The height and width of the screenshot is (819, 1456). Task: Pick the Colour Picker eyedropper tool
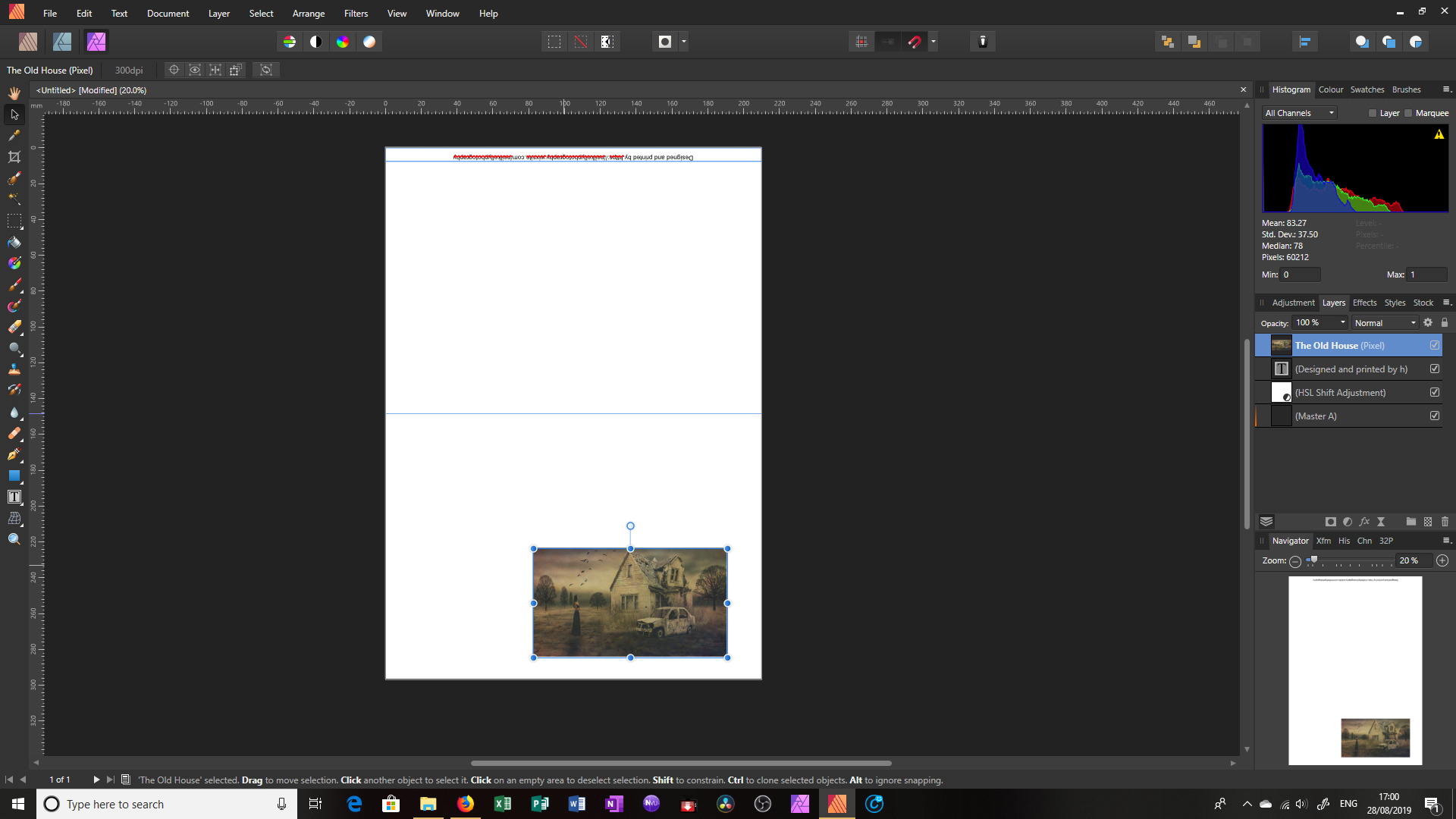tap(14, 136)
